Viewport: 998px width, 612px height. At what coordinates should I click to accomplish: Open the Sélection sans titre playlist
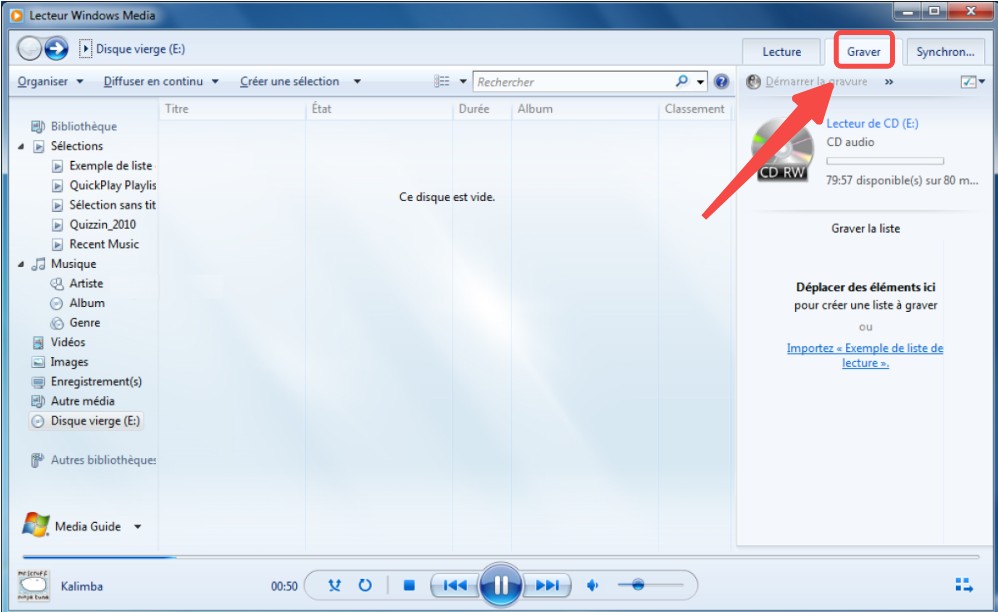[x=104, y=205]
